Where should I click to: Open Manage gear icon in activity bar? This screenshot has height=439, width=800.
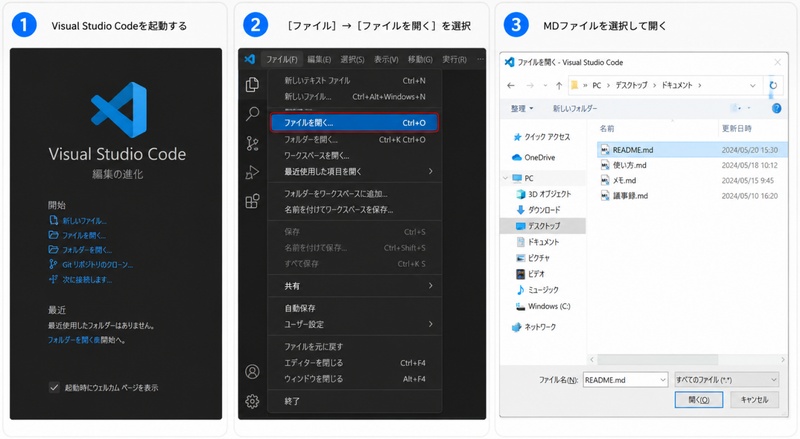coord(252,401)
